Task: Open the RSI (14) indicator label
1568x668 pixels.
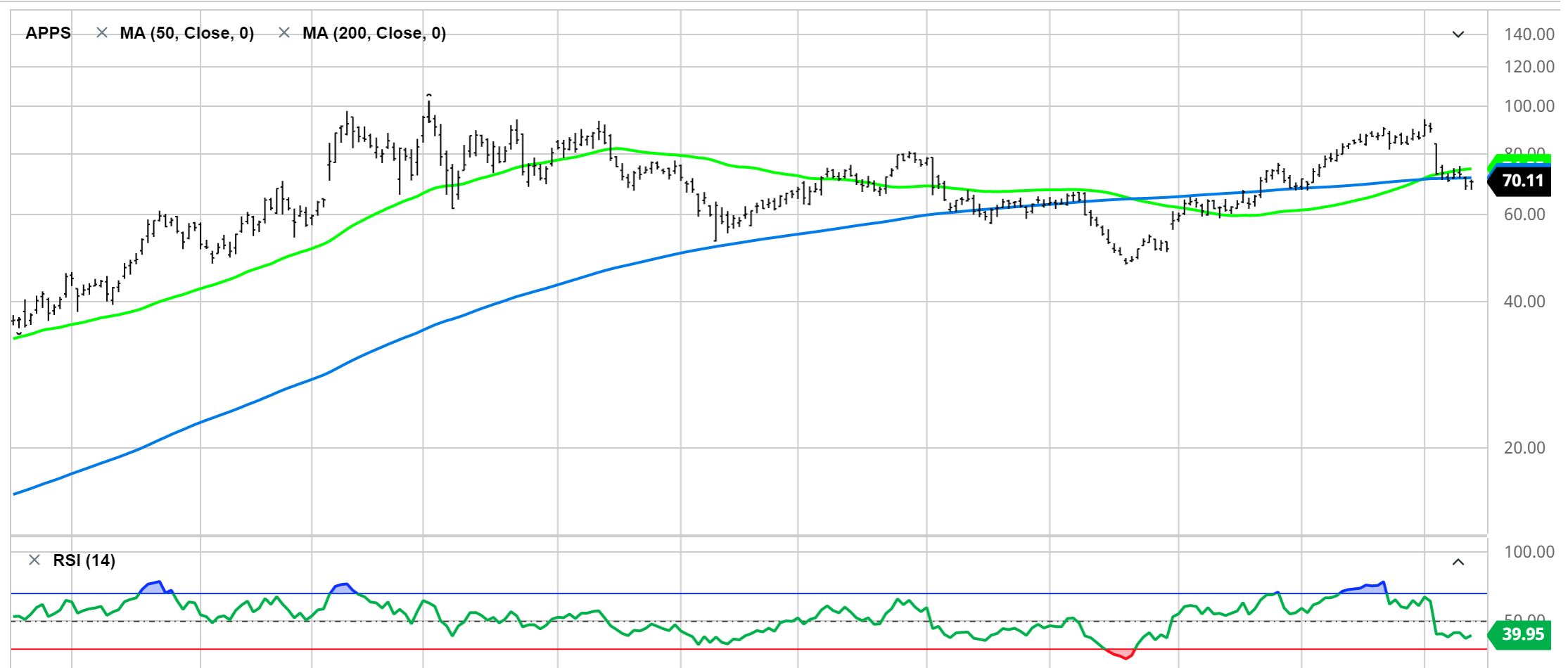Action: click(84, 560)
